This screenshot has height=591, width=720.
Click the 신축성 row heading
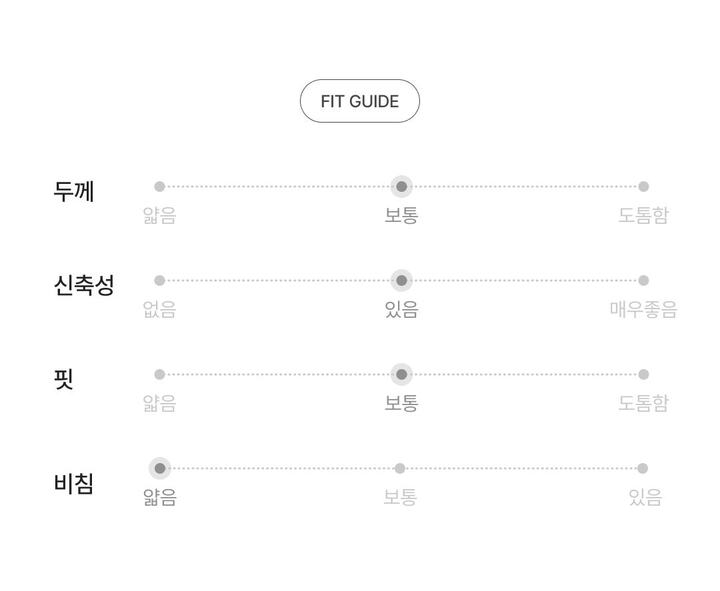point(84,285)
